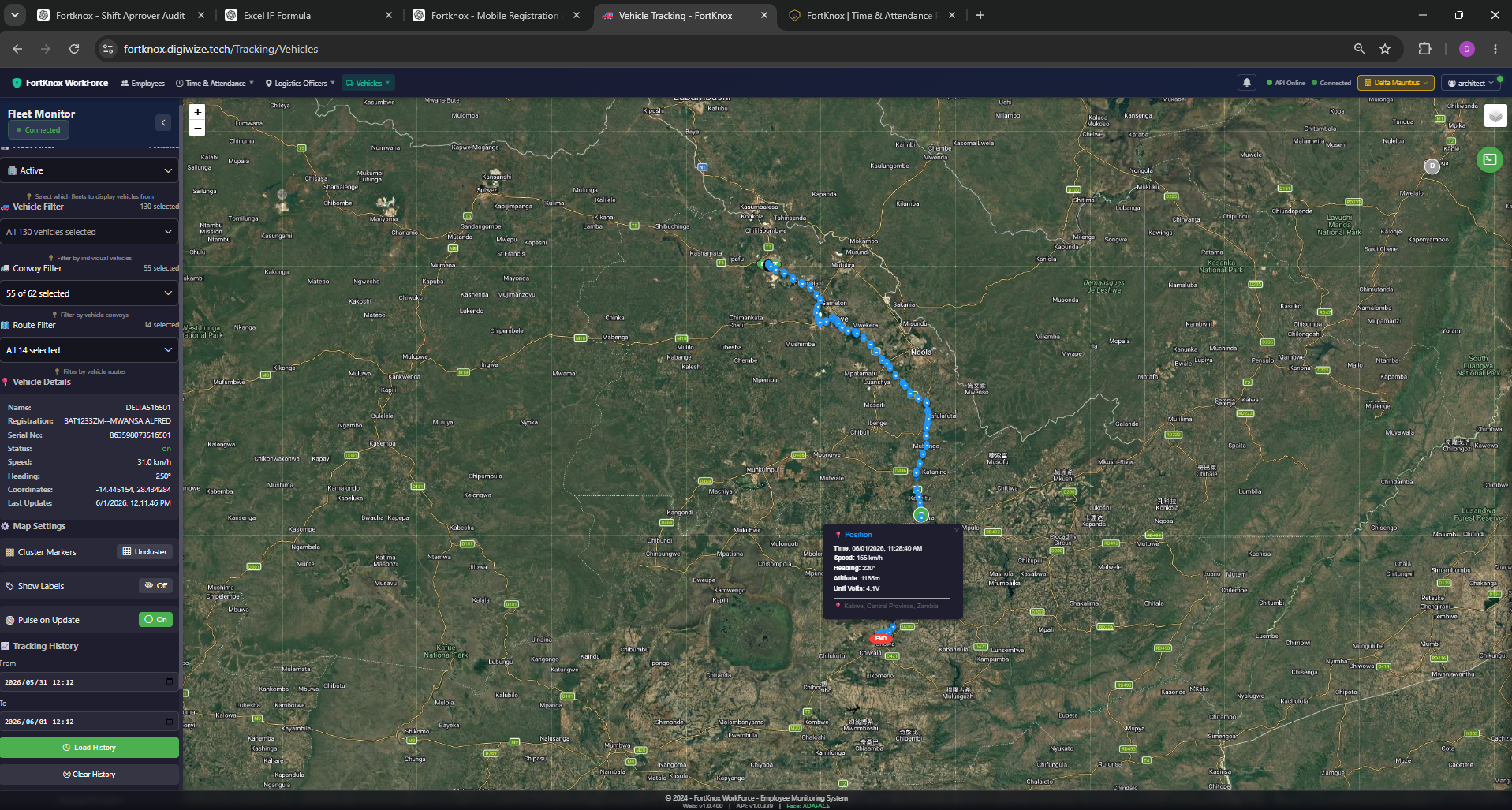Expand 55 of 62 selected convoy dropdown
Viewport: 1512px width, 810px height.
click(90, 293)
